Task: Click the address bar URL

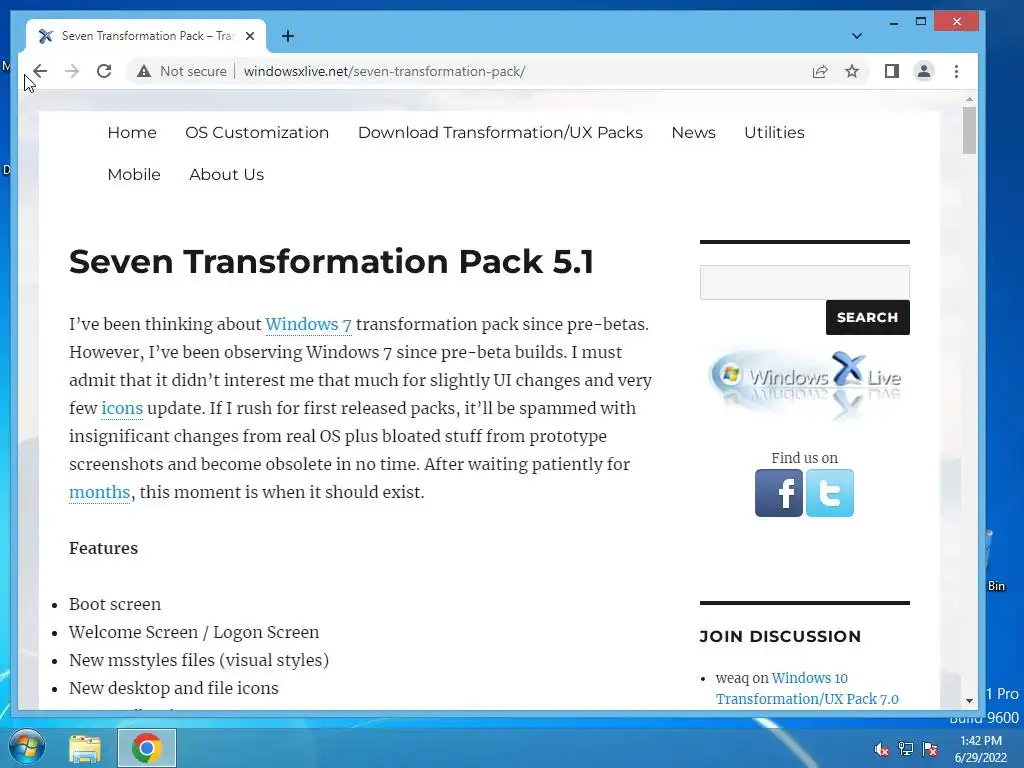Action: click(x=384, y=71)
